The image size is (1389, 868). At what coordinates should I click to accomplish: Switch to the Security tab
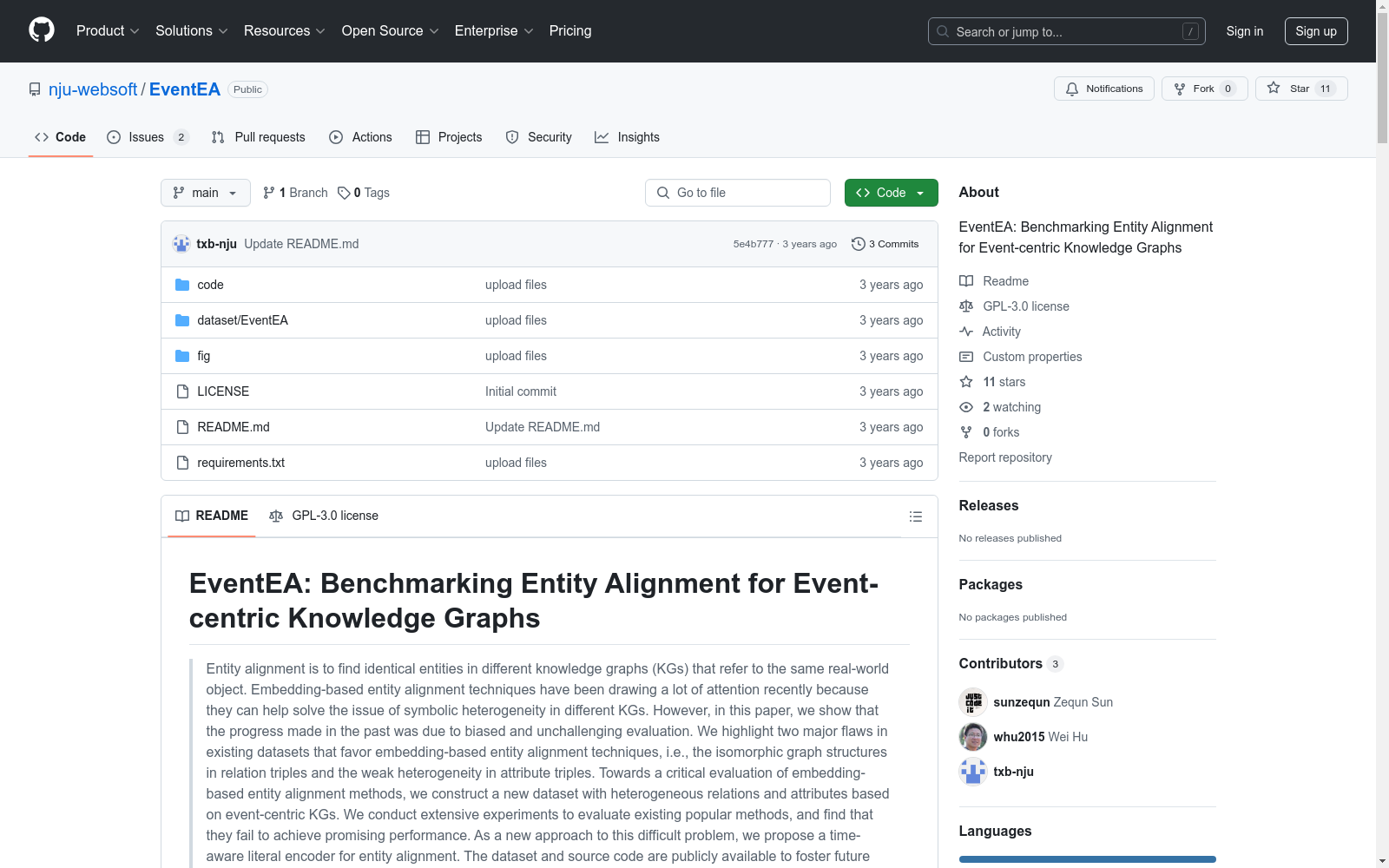538,137
